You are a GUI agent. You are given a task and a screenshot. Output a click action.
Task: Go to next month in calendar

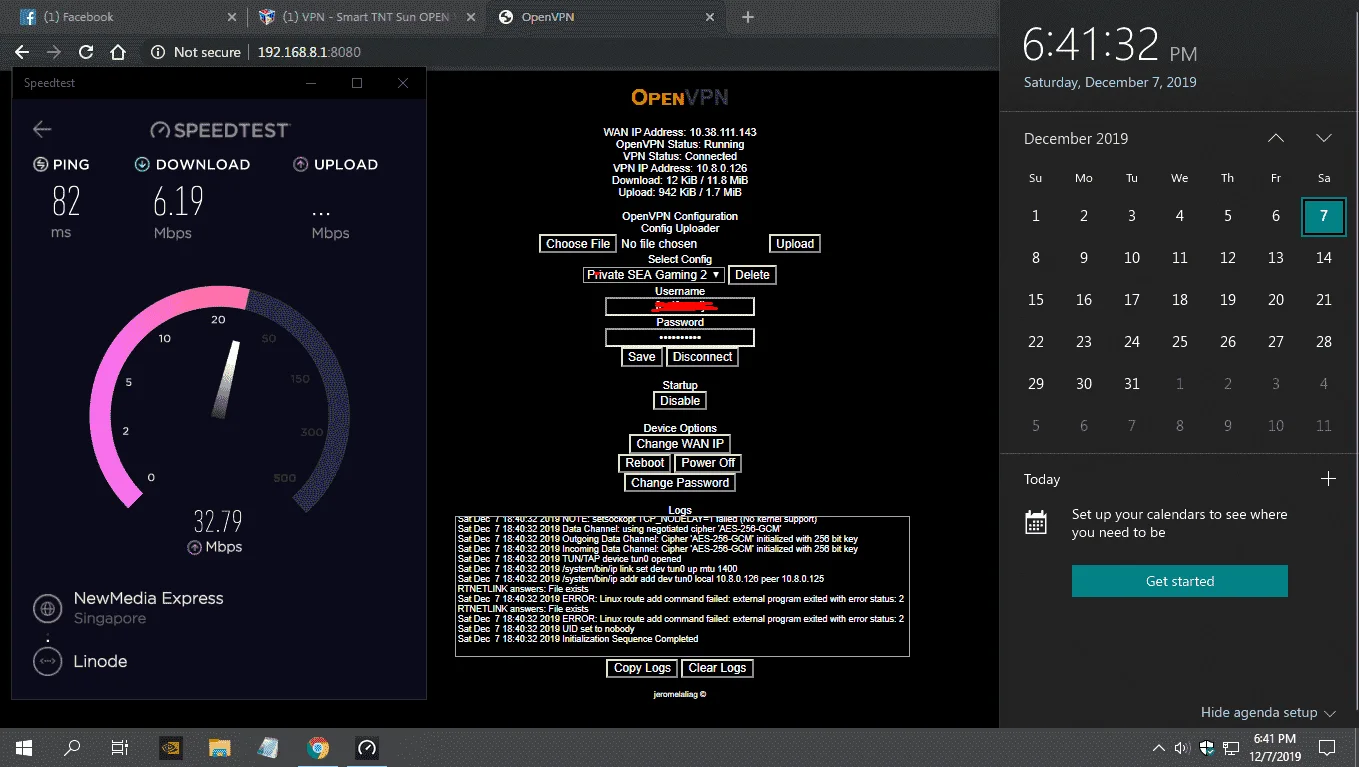[1324, 138]
